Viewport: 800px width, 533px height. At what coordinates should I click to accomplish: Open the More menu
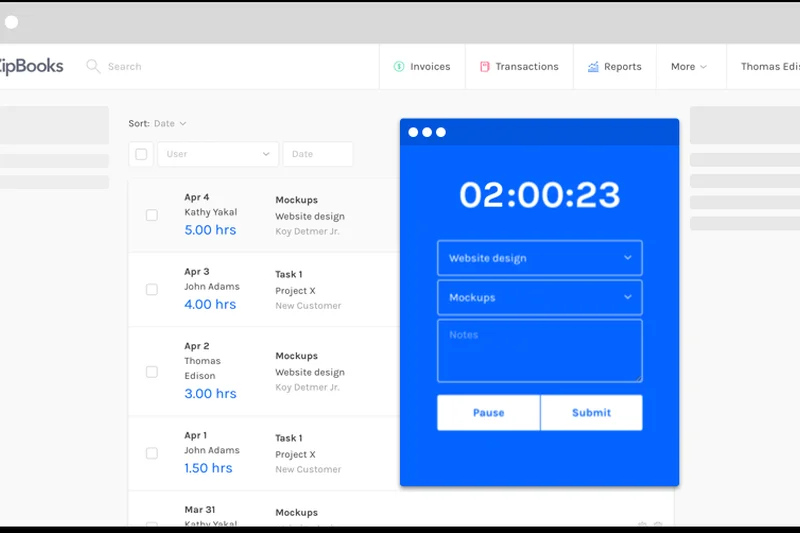tap(689, 67)
